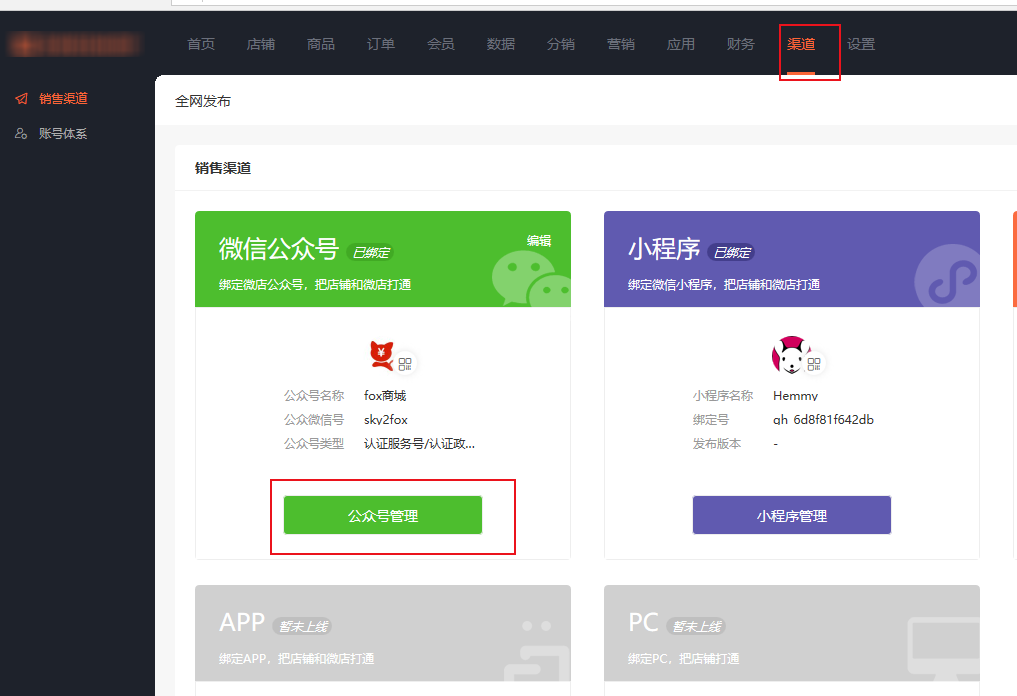Click the WeChat logo on green card
Image resolution: width=1017 pixels, height=696 pixels.
click(x=530, y=278)
